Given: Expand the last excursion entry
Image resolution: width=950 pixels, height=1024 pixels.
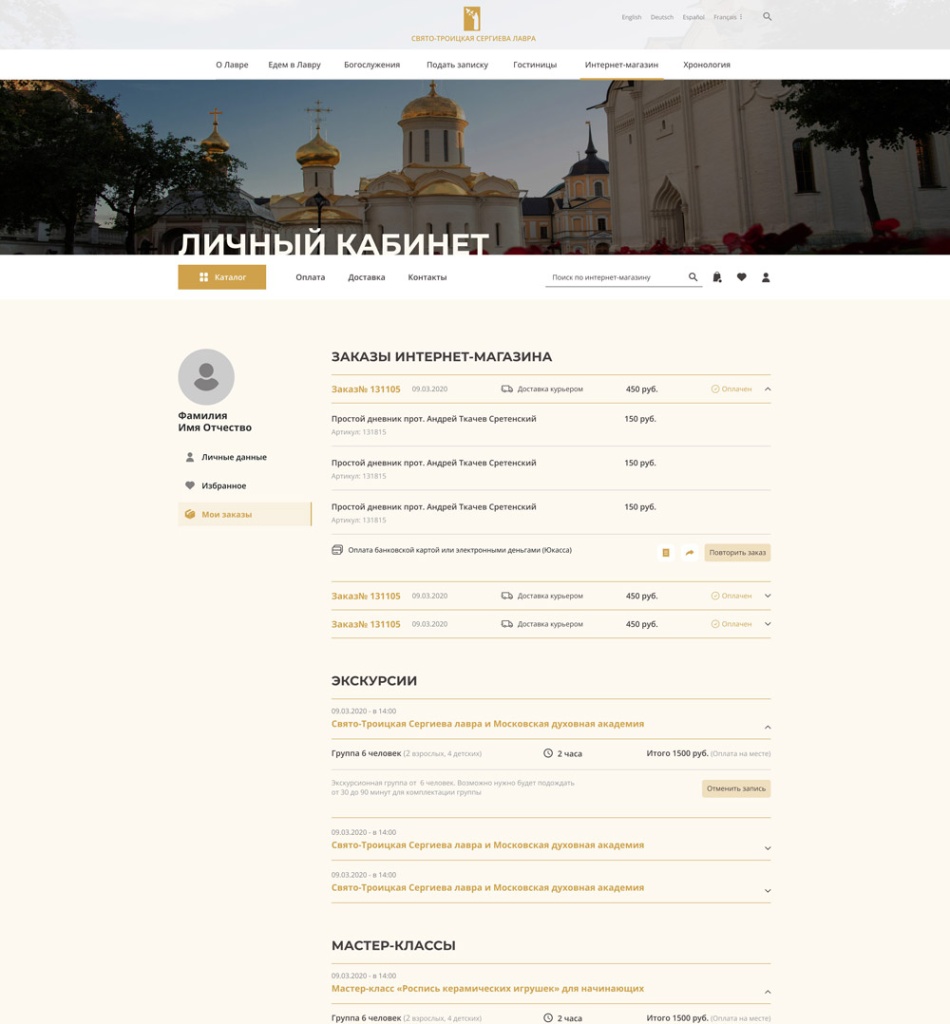Looking at the screenshot, I should [768, 891].
